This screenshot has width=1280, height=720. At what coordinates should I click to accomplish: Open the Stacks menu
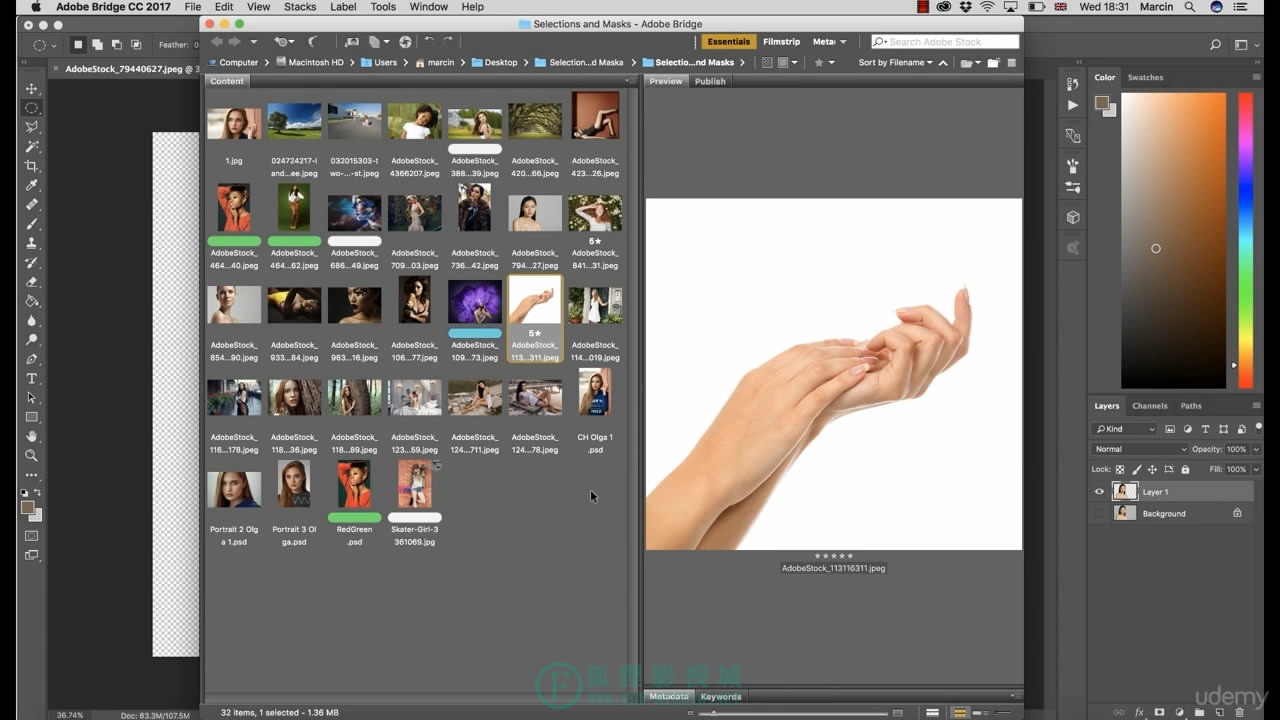300,7
